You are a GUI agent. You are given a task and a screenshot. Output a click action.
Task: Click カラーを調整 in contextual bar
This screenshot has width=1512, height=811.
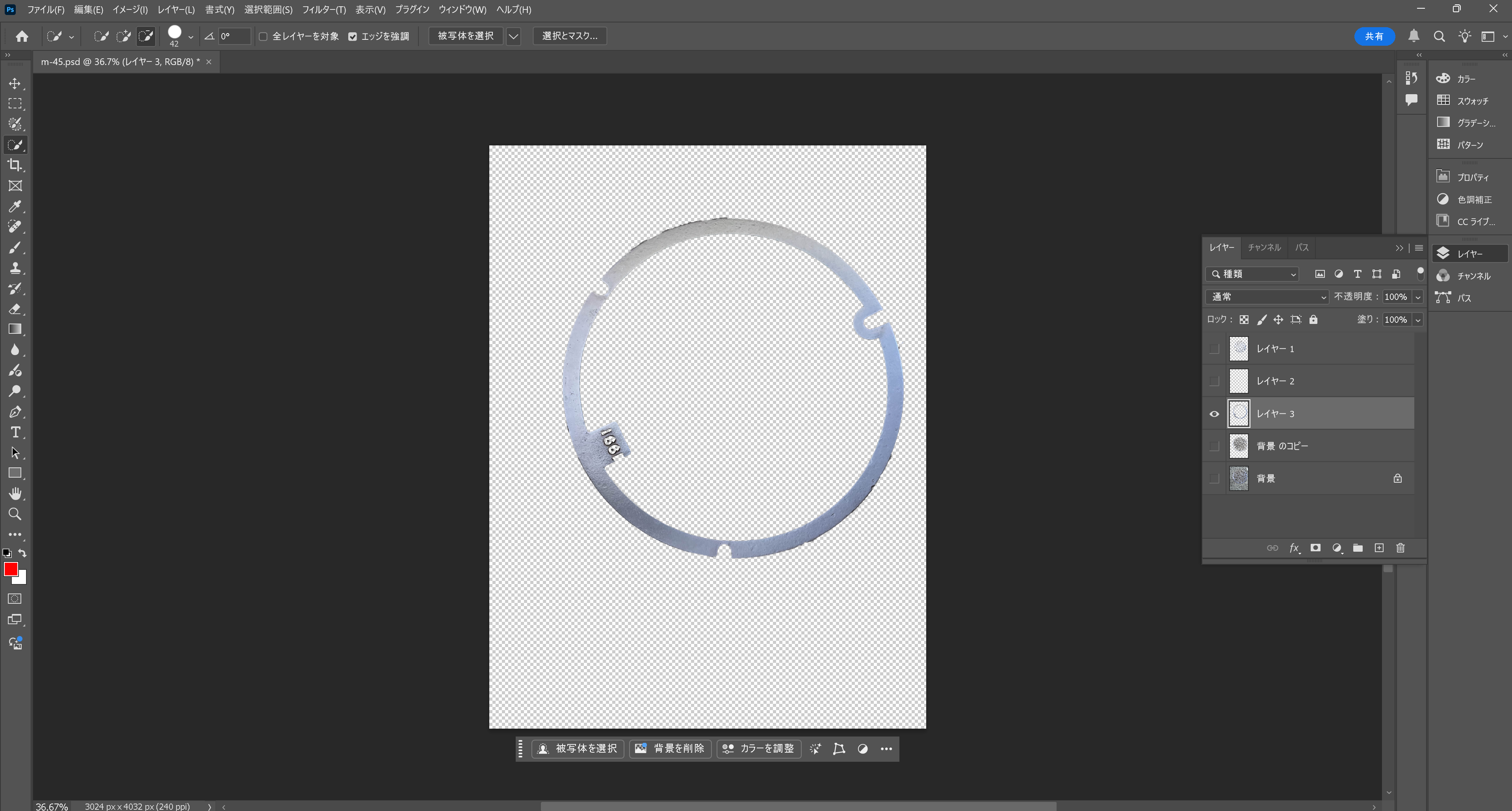(x=758, y=749)
